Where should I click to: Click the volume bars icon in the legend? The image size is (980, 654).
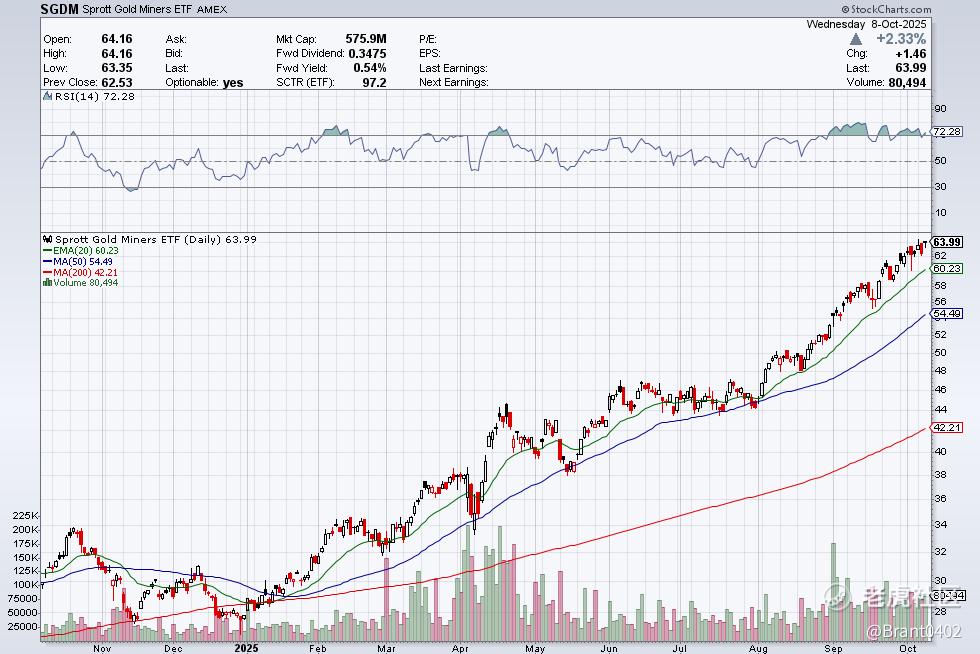point(47,283)
